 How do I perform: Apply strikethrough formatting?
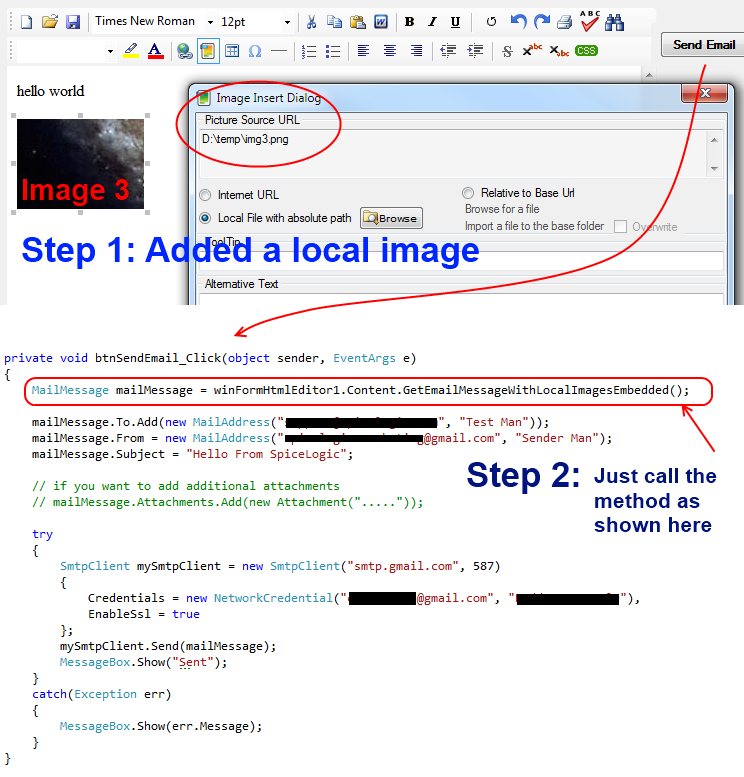[507, 51]
